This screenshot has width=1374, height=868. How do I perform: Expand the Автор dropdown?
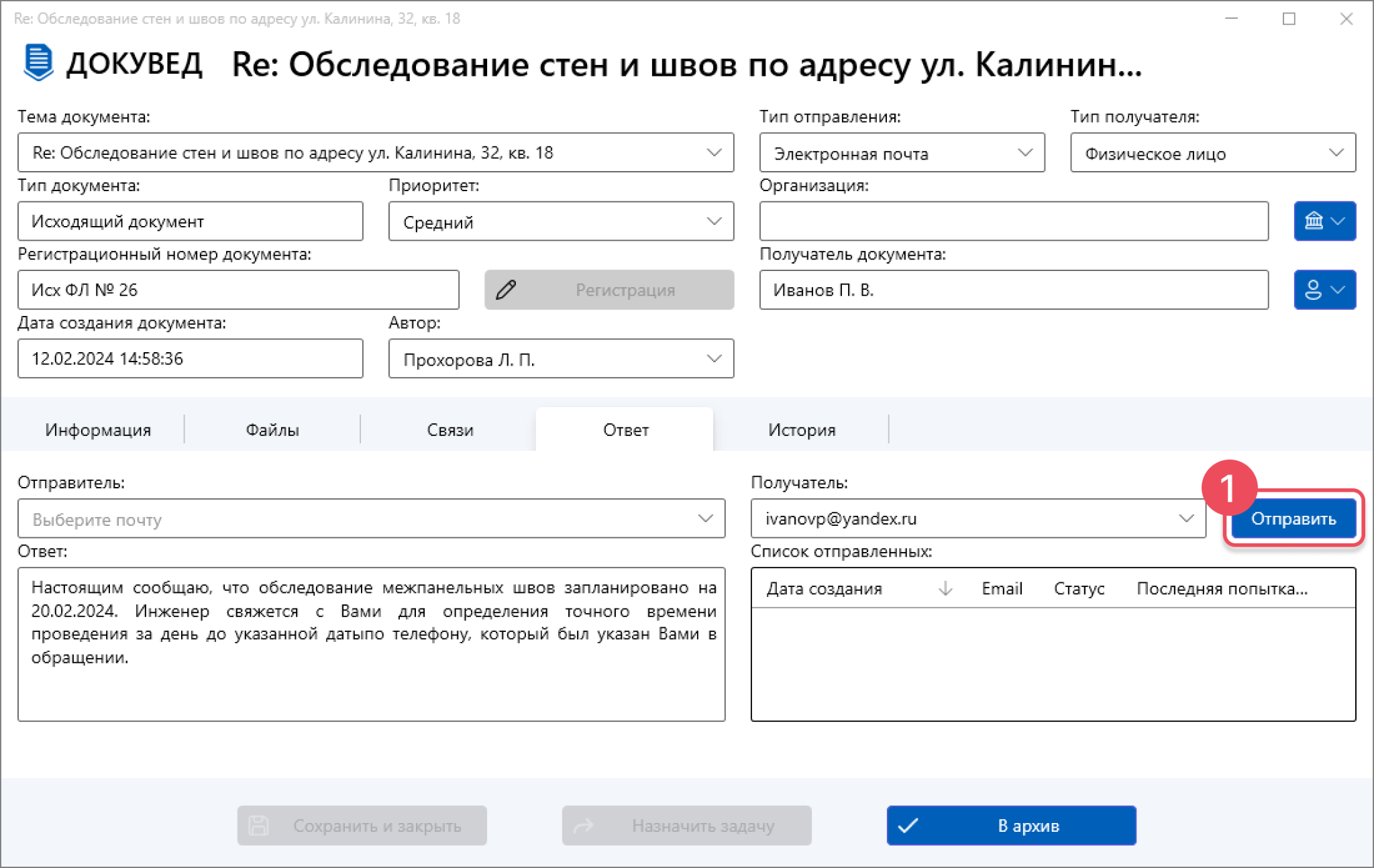[715, 358]
